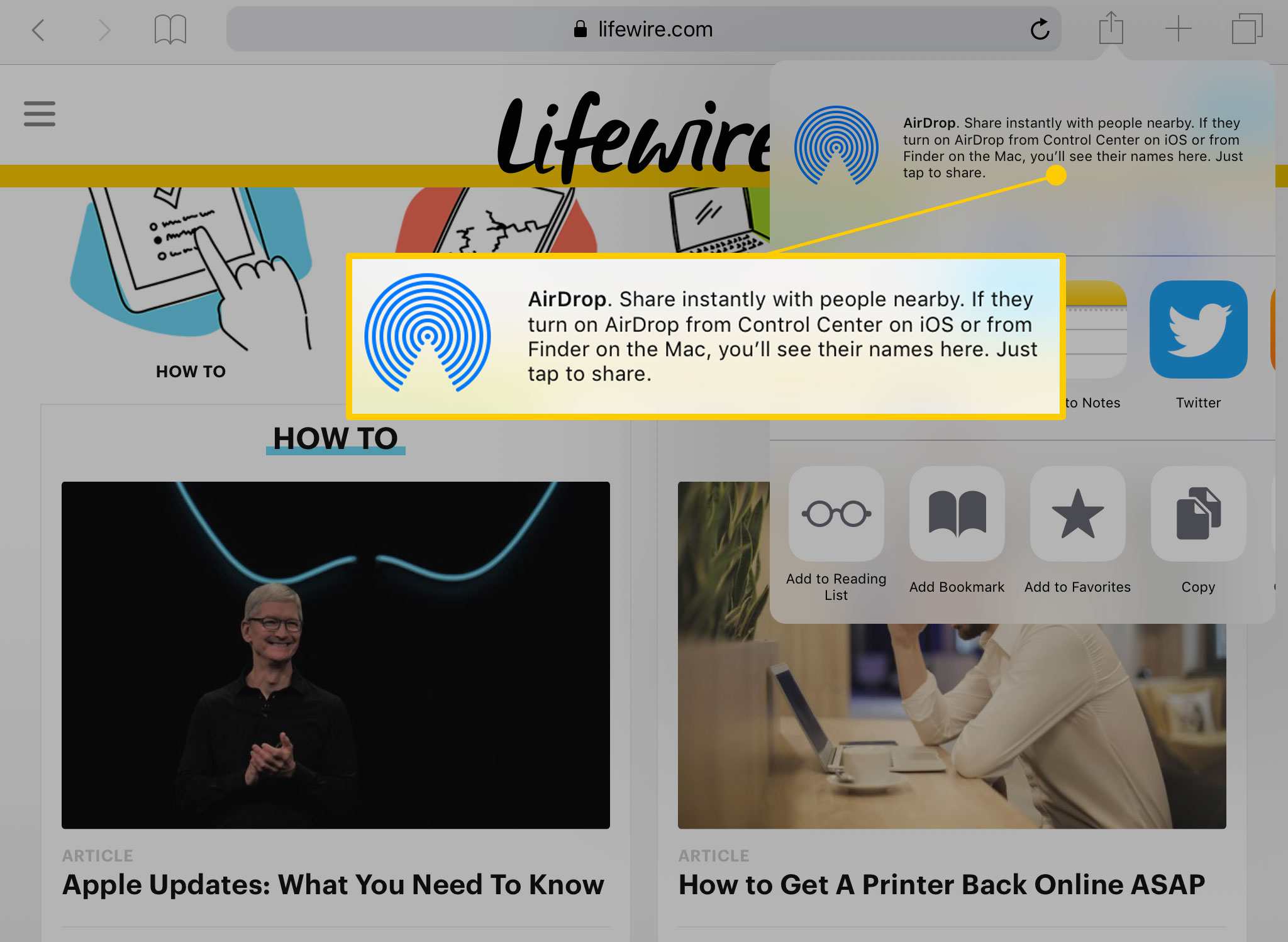Viewport: 1288px width, 942px height.
Task: Click the new tab plus icon
Action: 1177,27
